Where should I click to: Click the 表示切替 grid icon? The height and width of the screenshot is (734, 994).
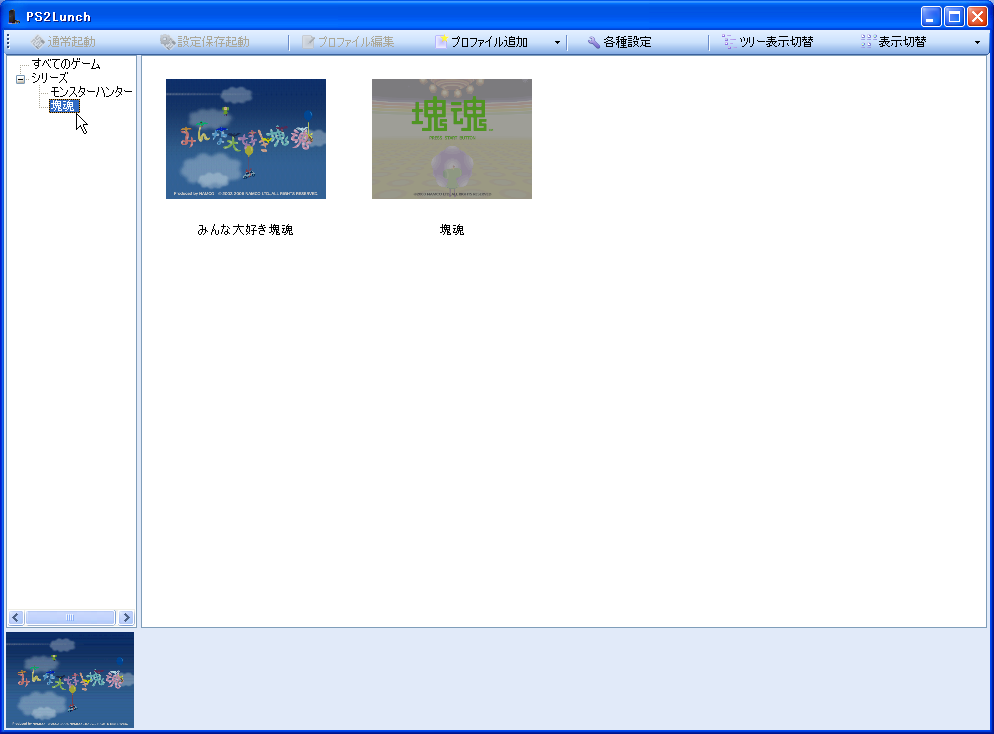(x=868, y=42)
